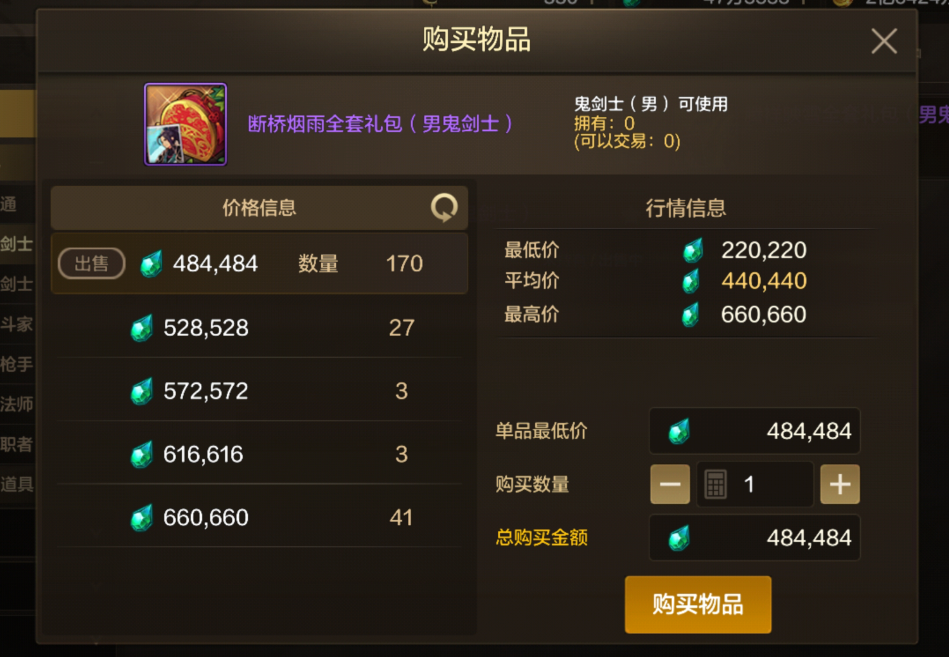The height and width of the screenshot is (657, 949).
Task: Click the 出售 sell badge
Action: pyautogui.click(x=91, y=263)
